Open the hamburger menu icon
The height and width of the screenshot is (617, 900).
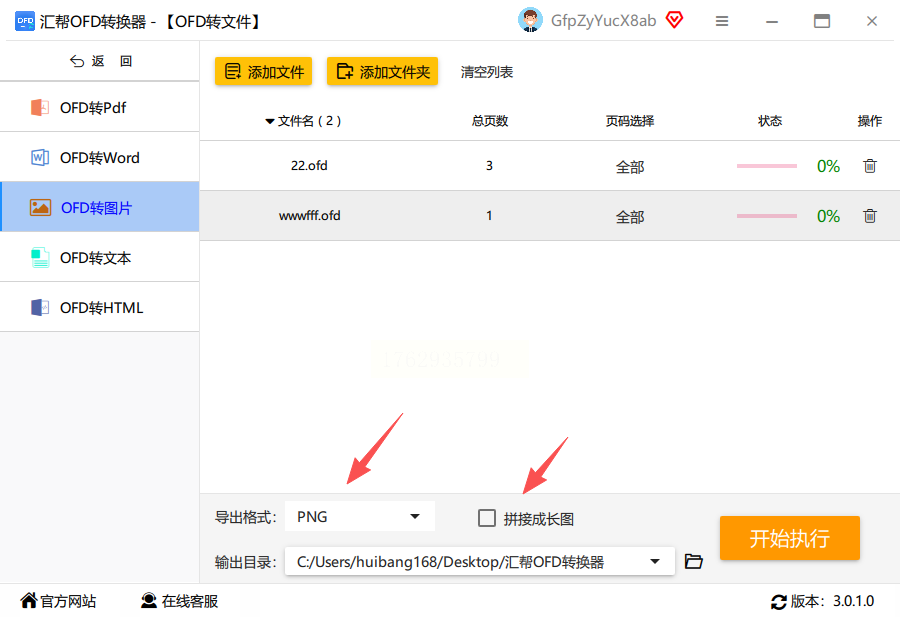722,21
